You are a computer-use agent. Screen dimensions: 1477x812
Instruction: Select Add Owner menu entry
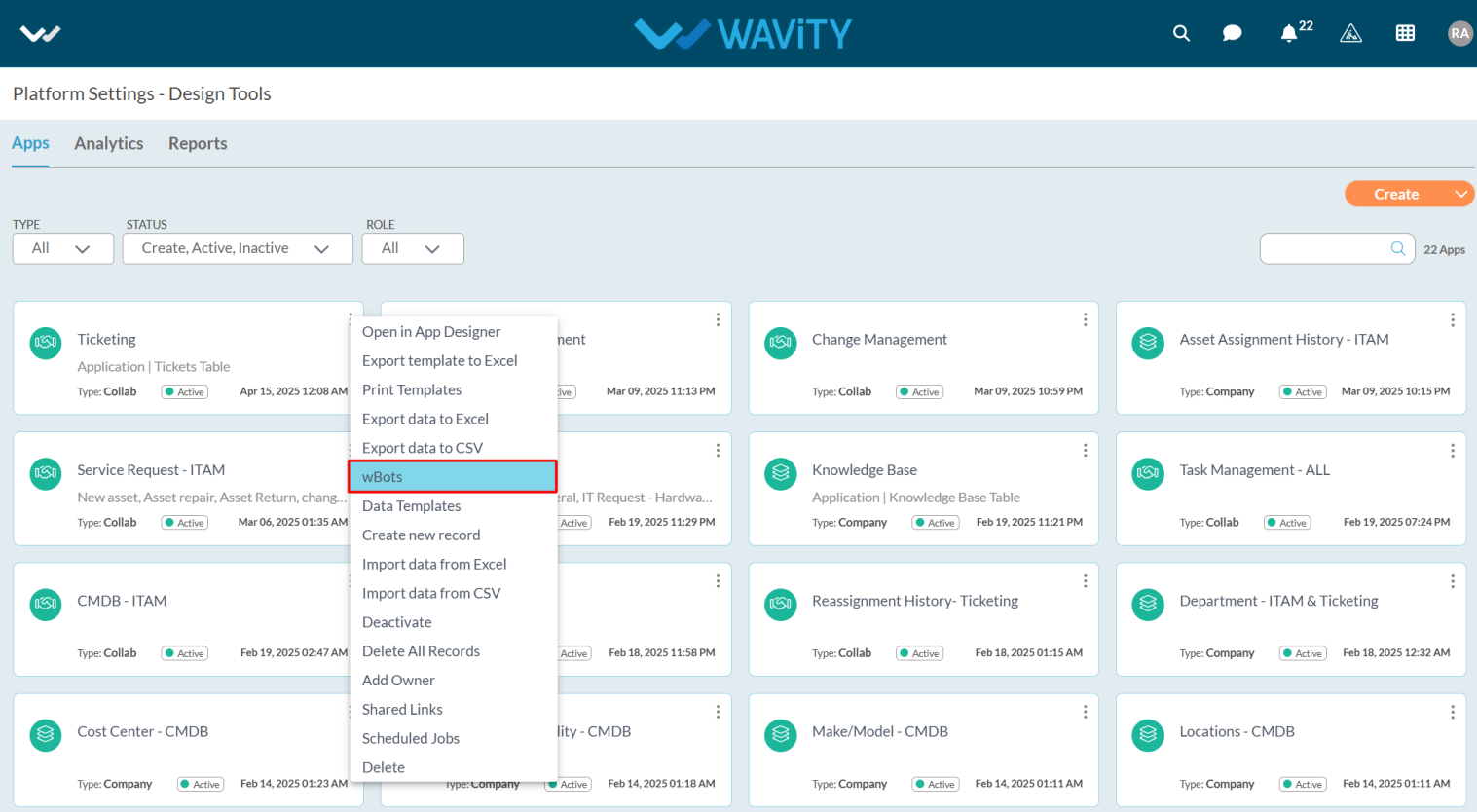[398, 681]
